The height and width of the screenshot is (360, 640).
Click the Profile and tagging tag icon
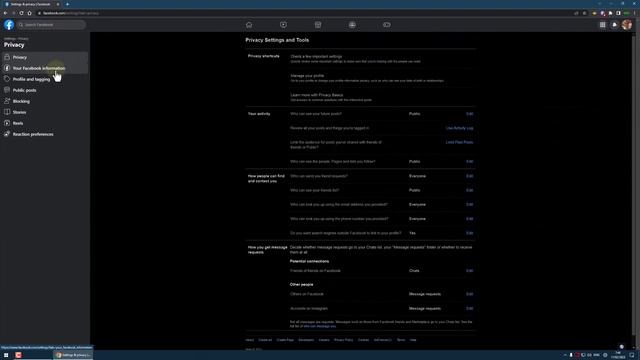click(7, 79)
